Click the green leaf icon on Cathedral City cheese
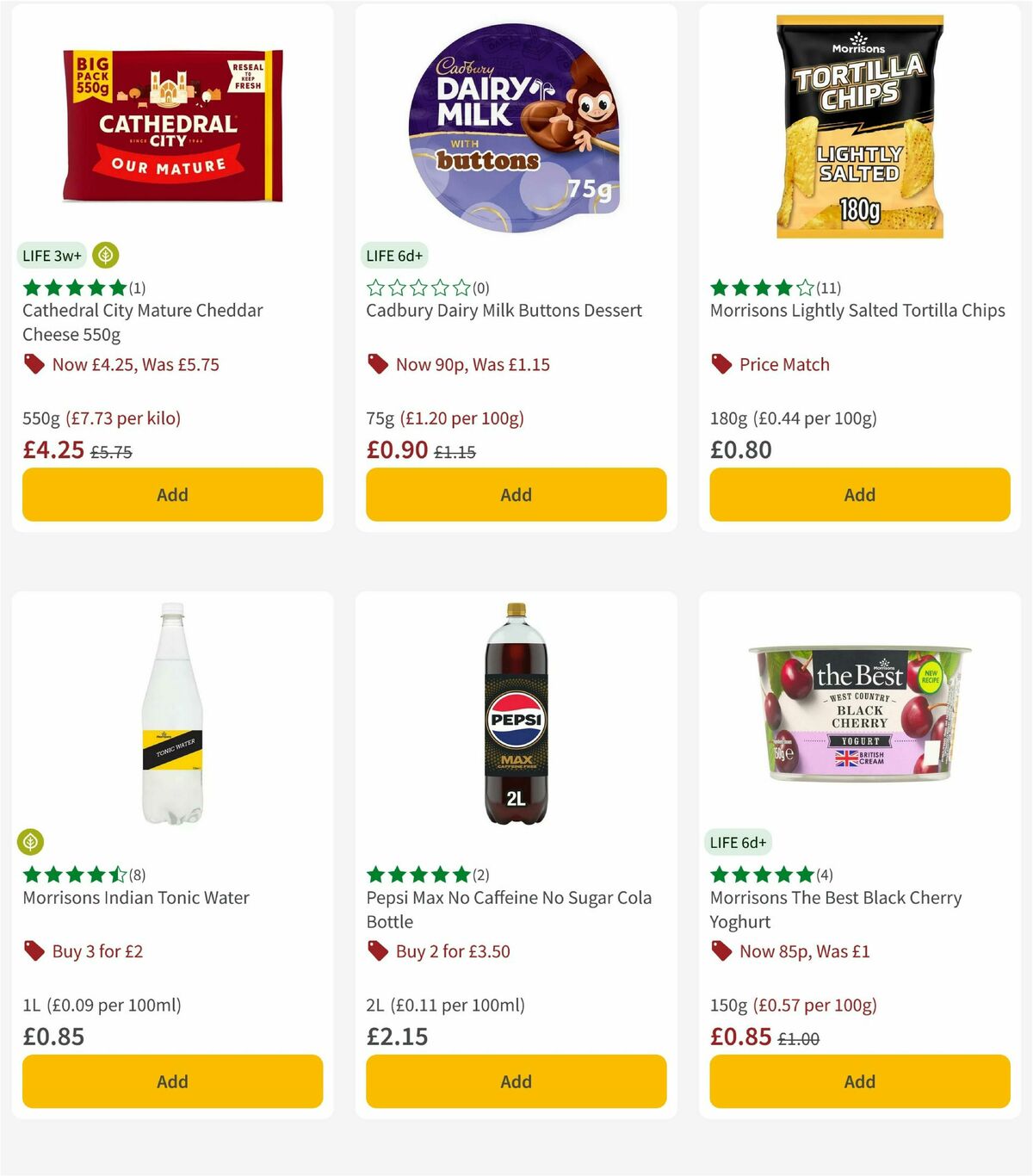This screenshot has height=1176, width=1033. (103, 255)
